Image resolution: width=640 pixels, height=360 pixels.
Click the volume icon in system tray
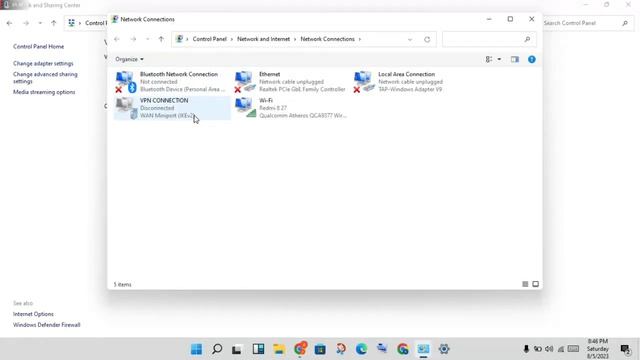[549, 349]
